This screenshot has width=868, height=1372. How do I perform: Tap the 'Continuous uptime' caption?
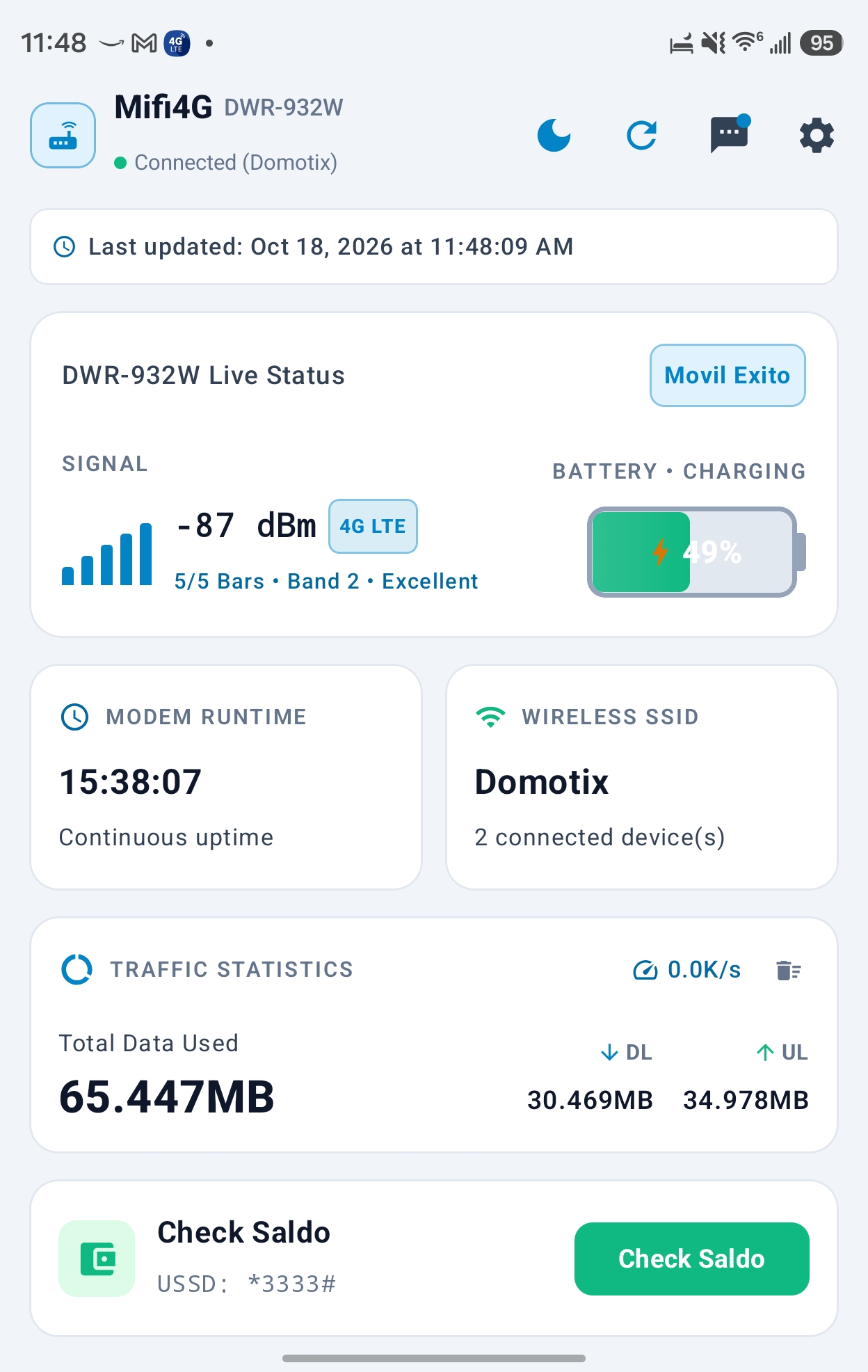coord(166,837)
